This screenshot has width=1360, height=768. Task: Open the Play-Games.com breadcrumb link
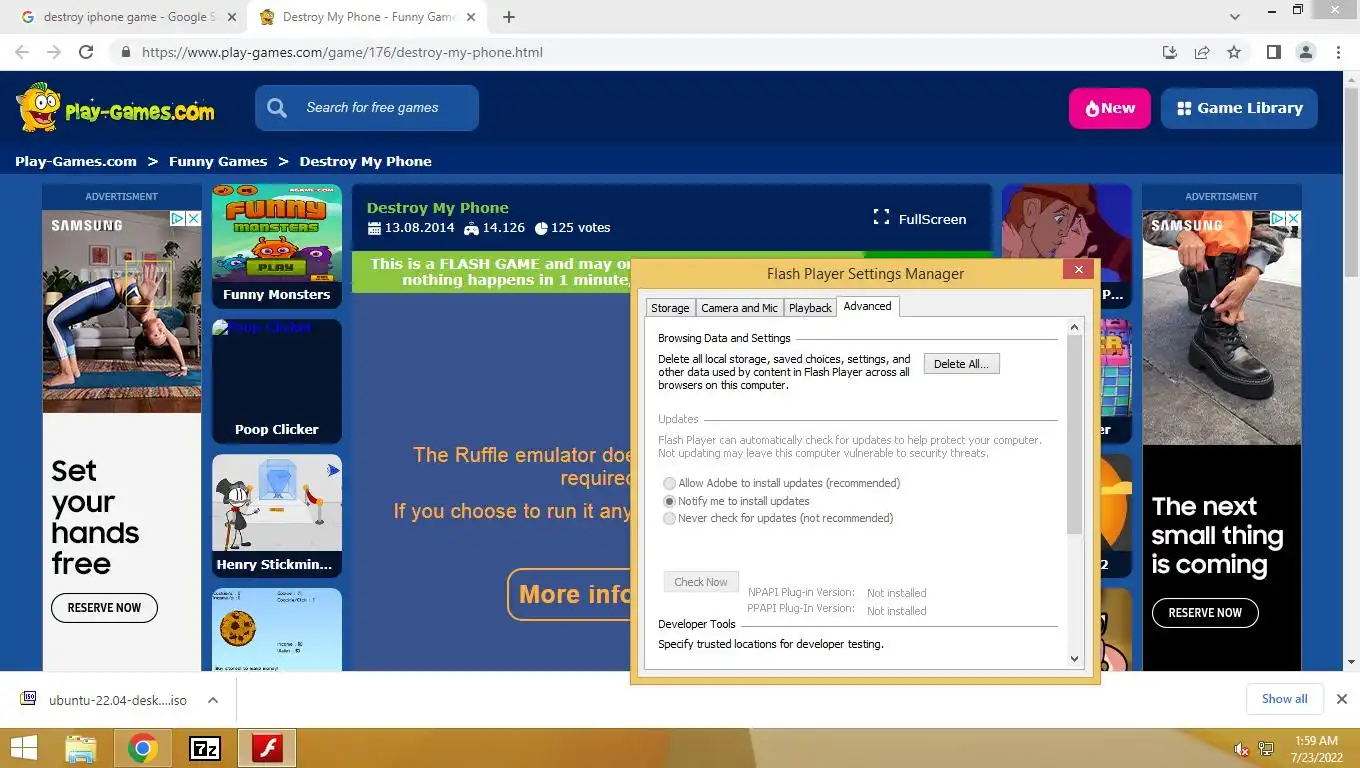(x=76, y=161)
